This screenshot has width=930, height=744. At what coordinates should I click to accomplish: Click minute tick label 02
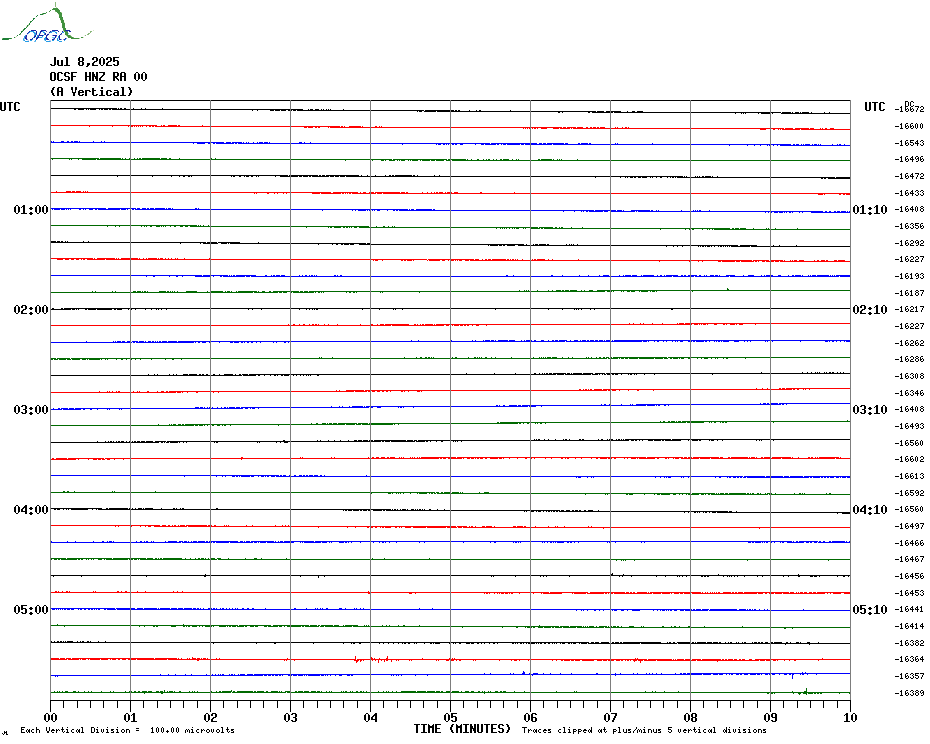click(x=211, y=717)
